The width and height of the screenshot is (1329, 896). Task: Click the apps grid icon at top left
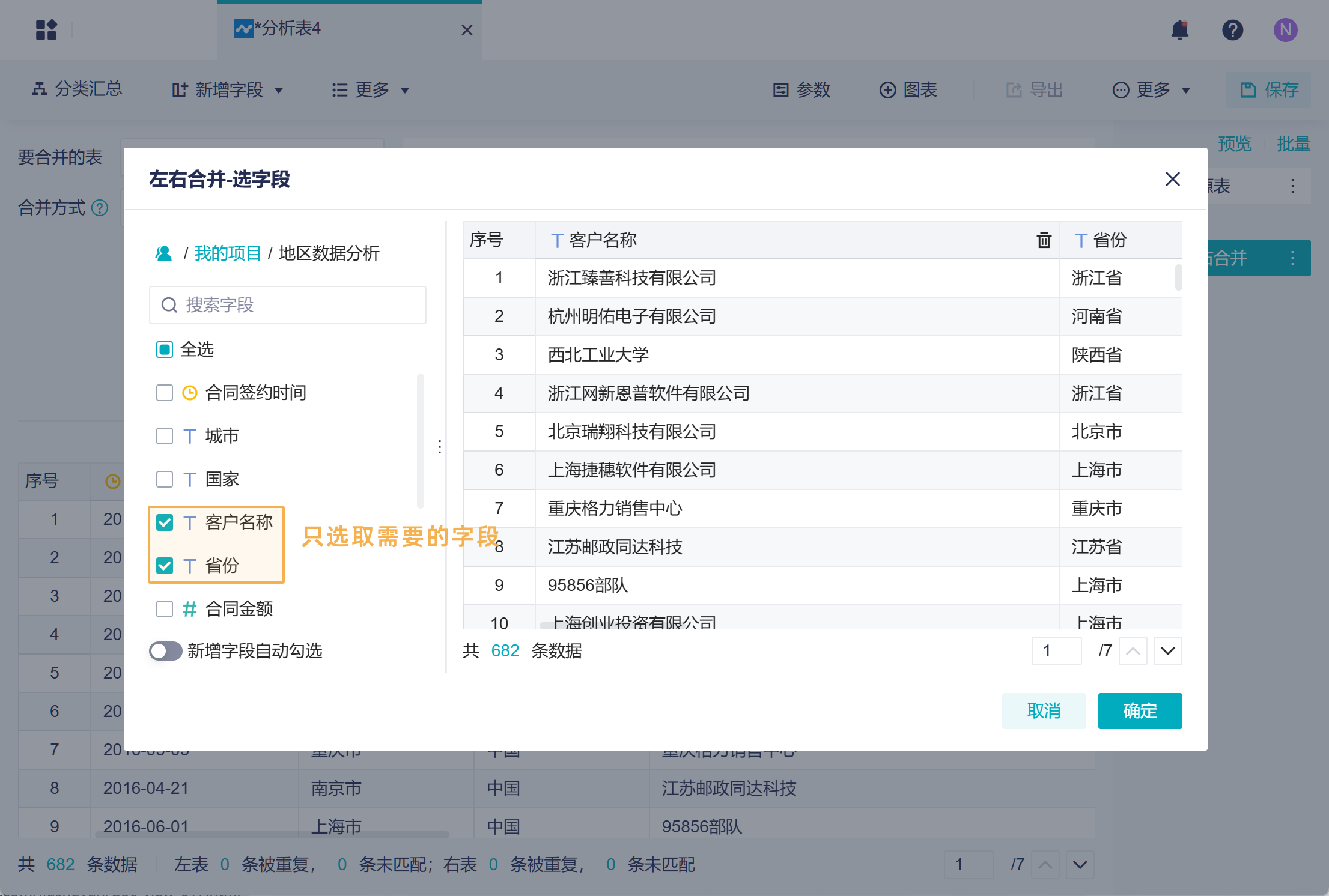tap(46, 29)
